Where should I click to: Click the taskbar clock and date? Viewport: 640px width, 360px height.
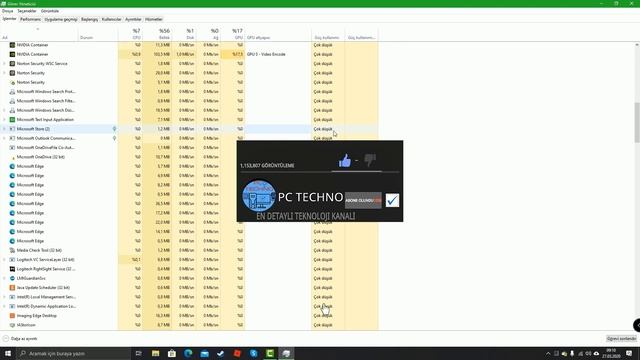[x=611, y=353]
